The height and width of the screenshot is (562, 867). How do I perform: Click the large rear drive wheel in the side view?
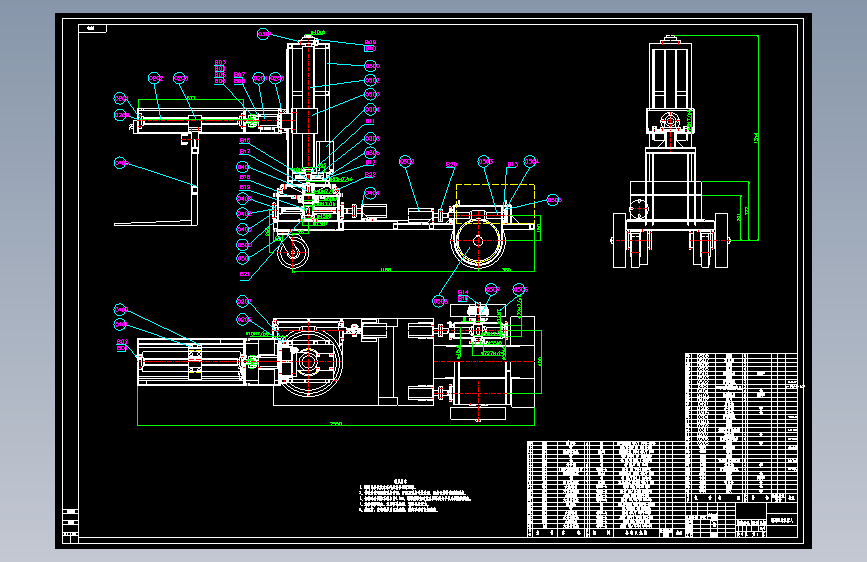pos(478,241)
